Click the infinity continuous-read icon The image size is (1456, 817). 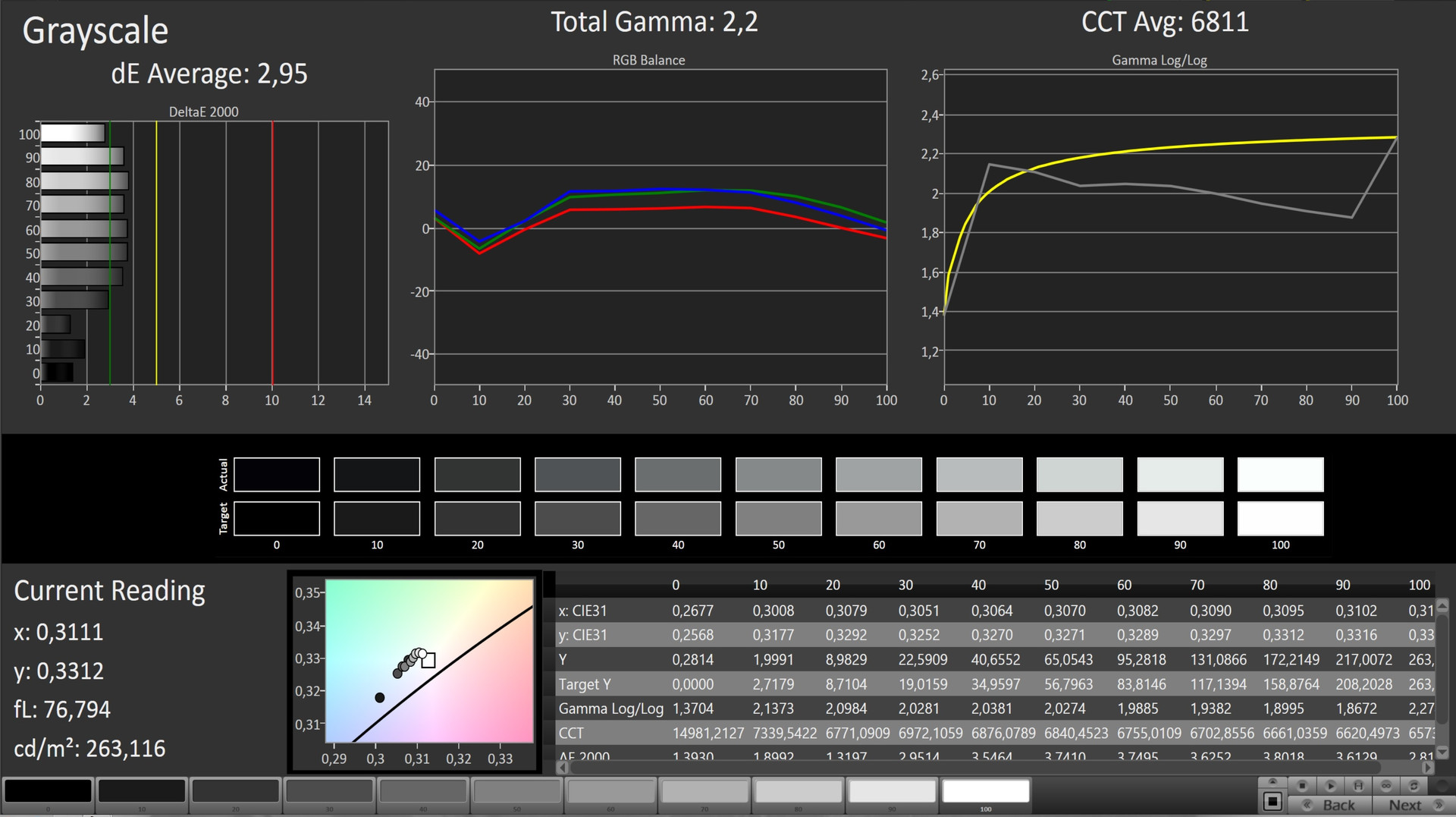(x=1386, y=786)
